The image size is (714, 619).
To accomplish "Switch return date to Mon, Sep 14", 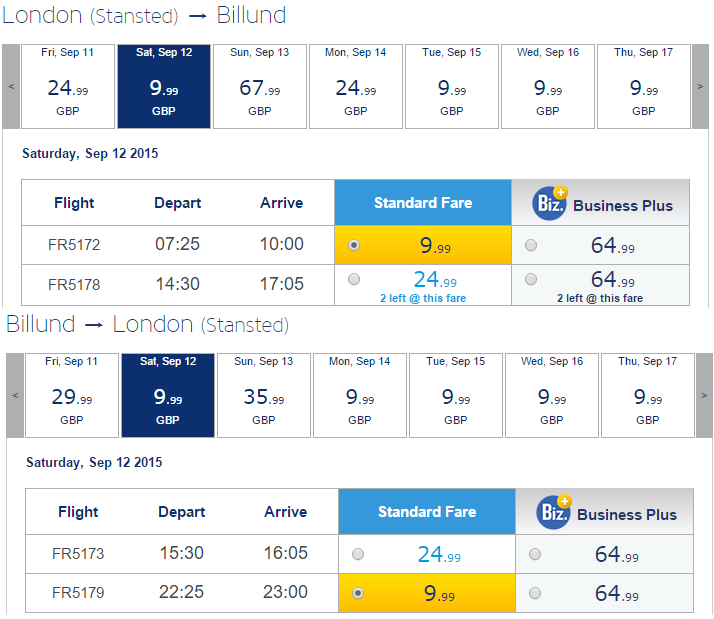I will point(360,395).
